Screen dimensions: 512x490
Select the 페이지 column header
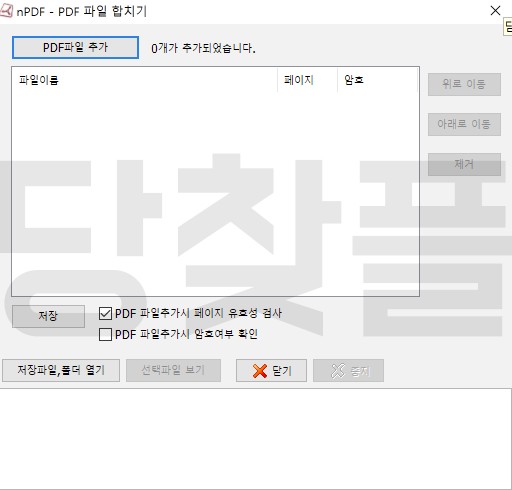click(307, 80)
